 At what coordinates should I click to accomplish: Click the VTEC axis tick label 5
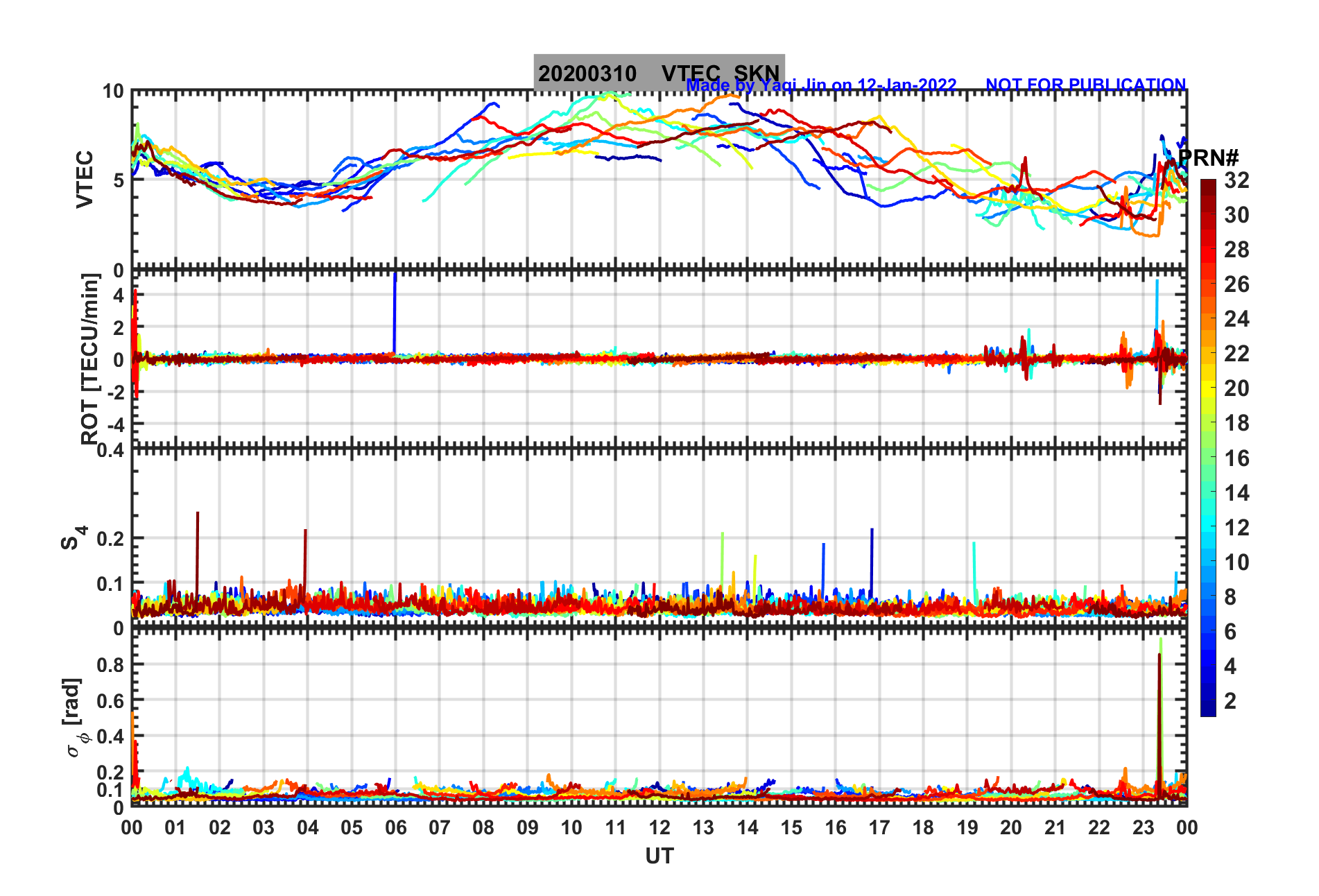[119, 180]
